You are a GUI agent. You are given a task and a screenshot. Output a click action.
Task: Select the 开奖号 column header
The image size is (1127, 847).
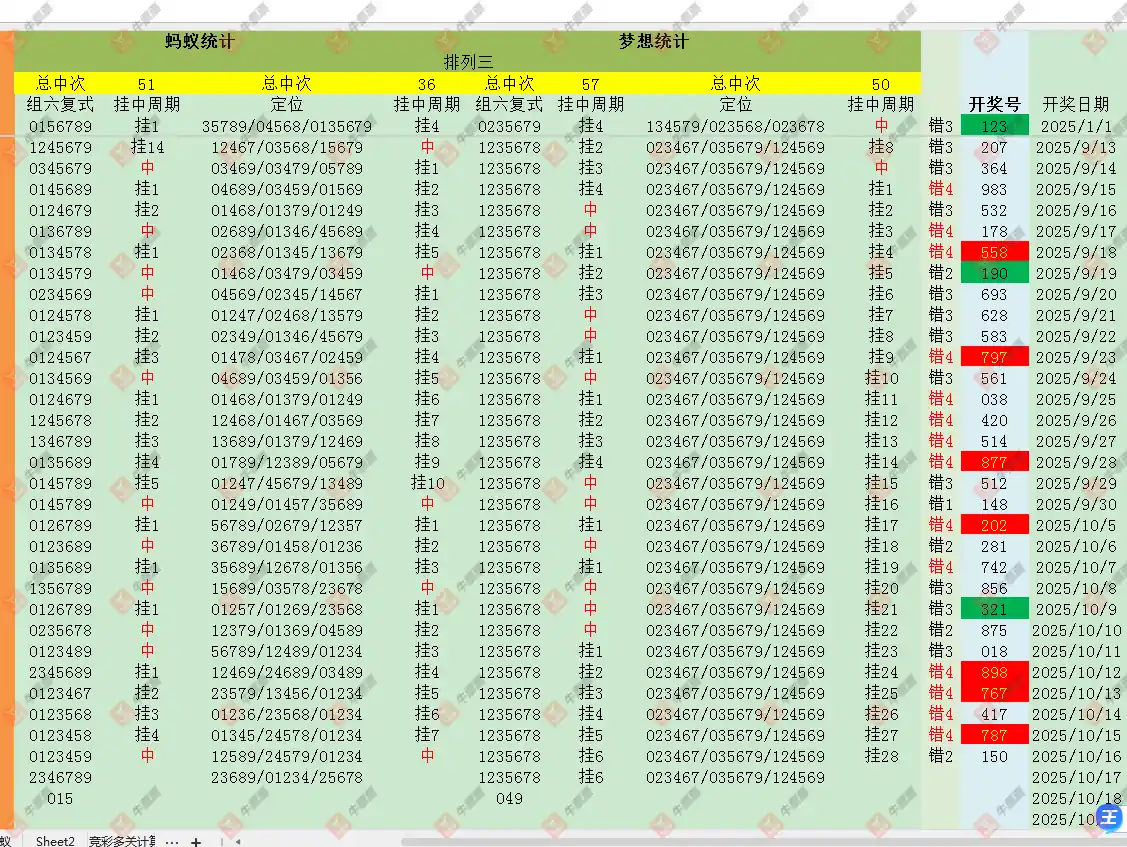tap(994, 104)
